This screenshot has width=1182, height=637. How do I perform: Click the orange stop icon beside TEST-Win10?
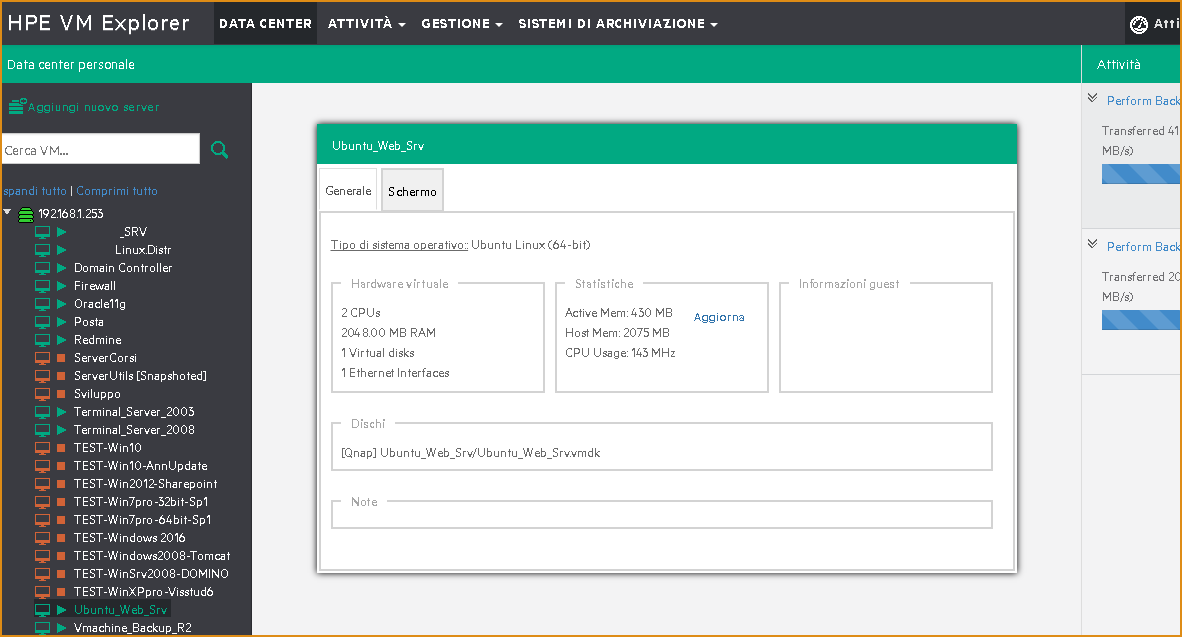[62, 448]
